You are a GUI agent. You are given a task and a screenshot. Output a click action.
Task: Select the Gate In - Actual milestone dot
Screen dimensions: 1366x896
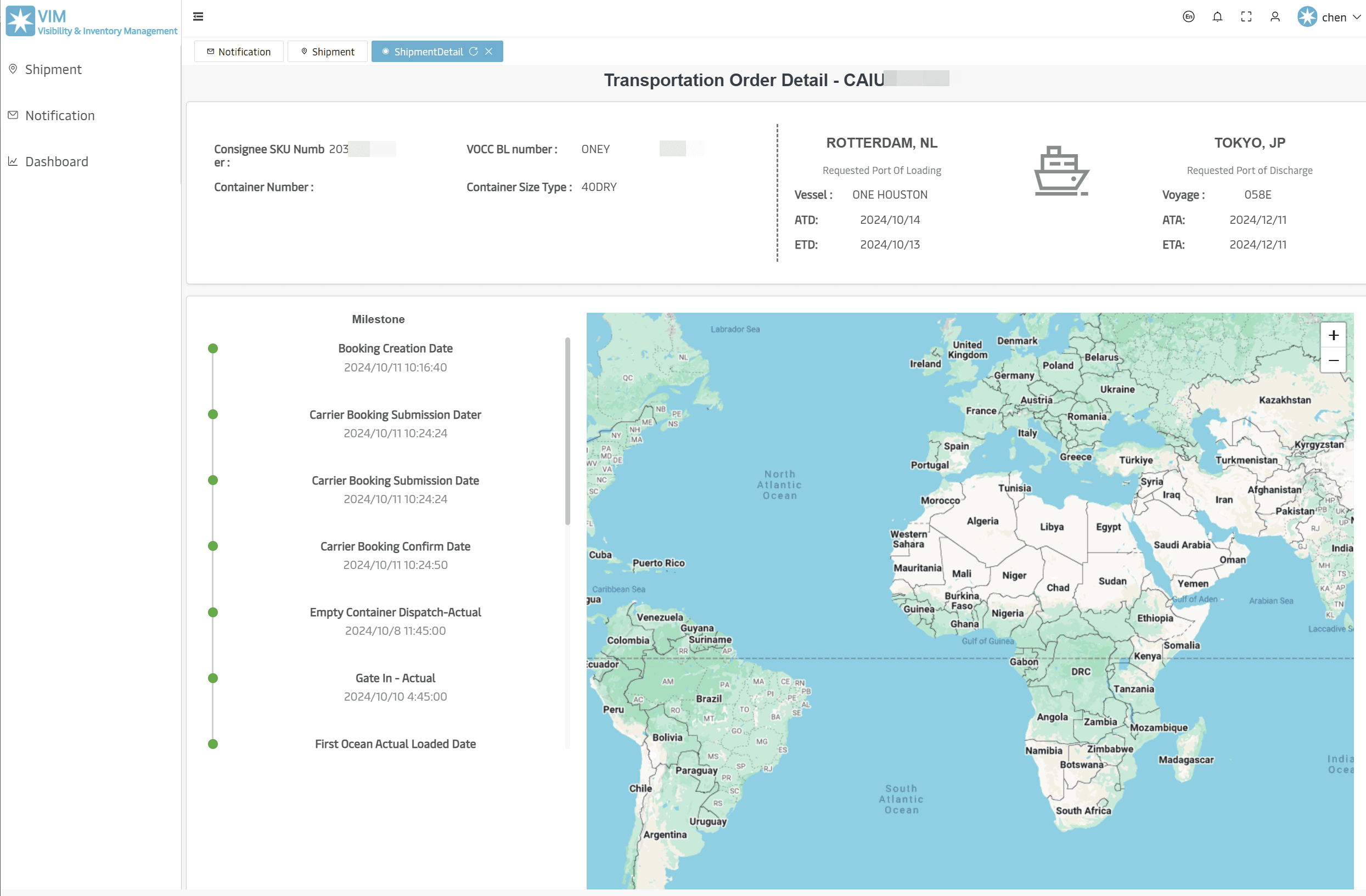tap(213, 679)
